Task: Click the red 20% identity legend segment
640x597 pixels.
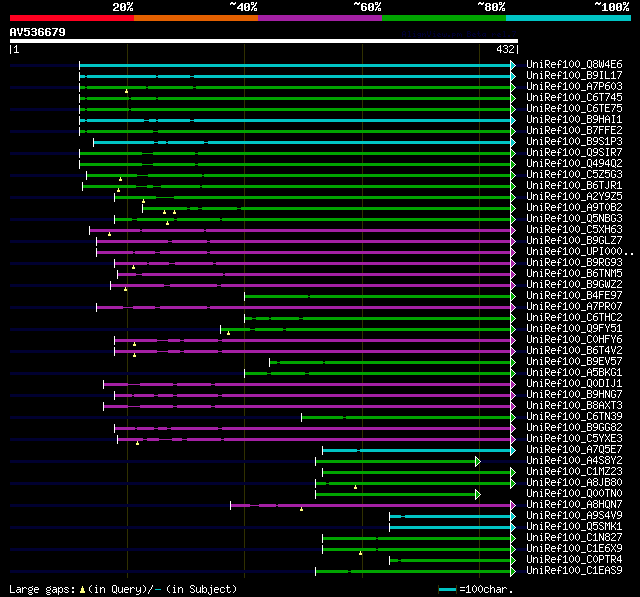Action: 72,18
